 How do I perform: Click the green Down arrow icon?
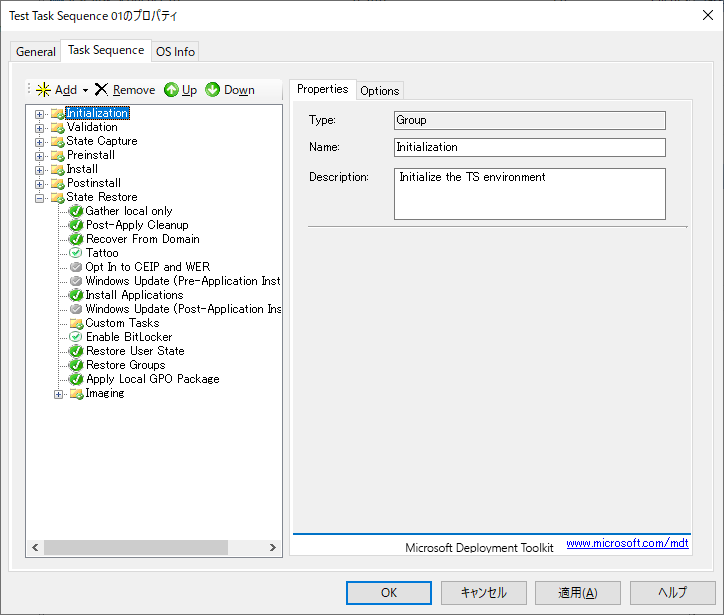[212, 90]
